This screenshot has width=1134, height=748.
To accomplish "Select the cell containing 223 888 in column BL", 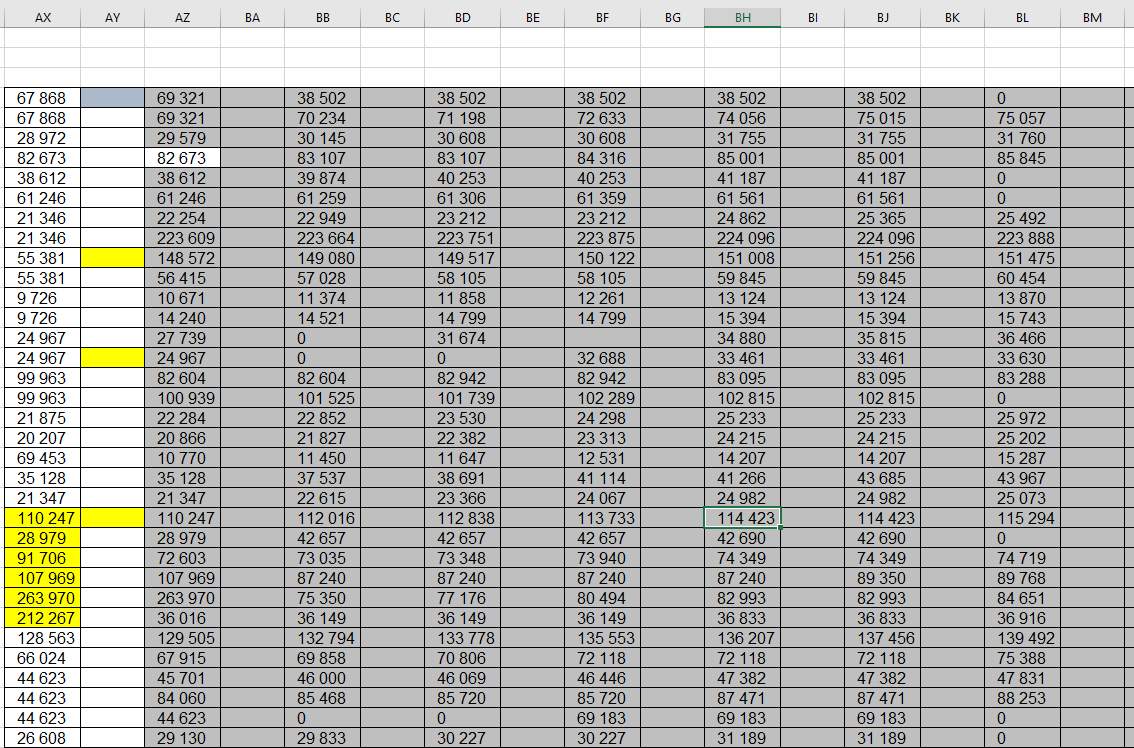I will pos(1022,238).
